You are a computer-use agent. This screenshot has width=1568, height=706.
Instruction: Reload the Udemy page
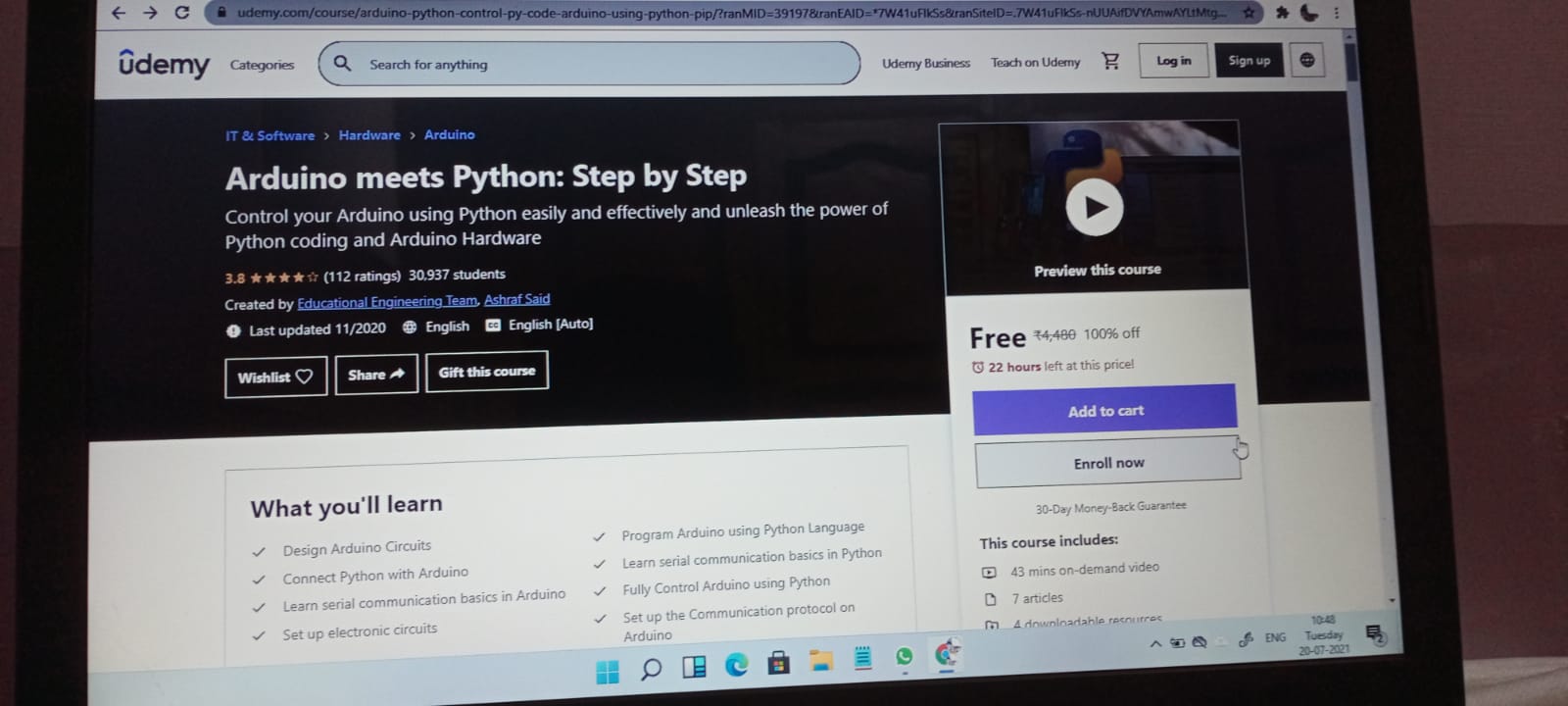181,13
